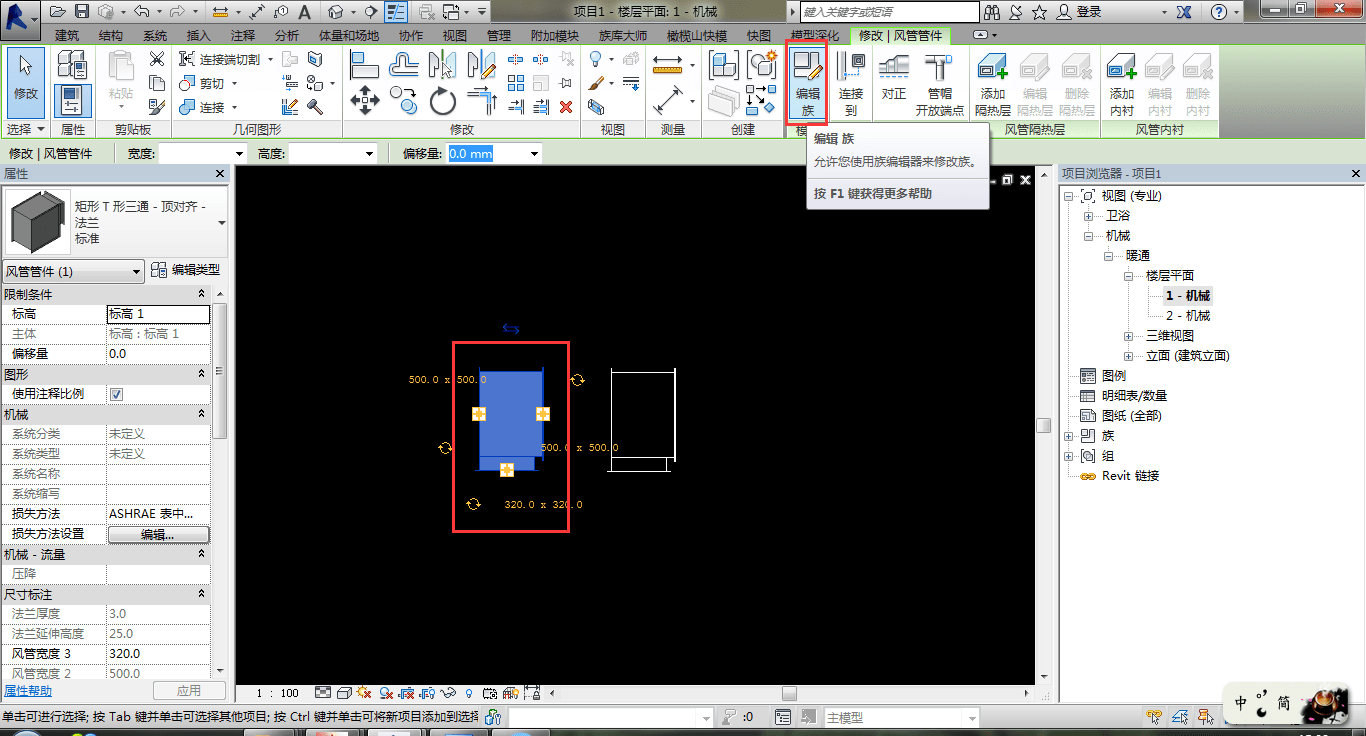Click the visual style icon in view control bar
The width and height of the screenshot is (1366, 736).
click(x=344, y=692)
